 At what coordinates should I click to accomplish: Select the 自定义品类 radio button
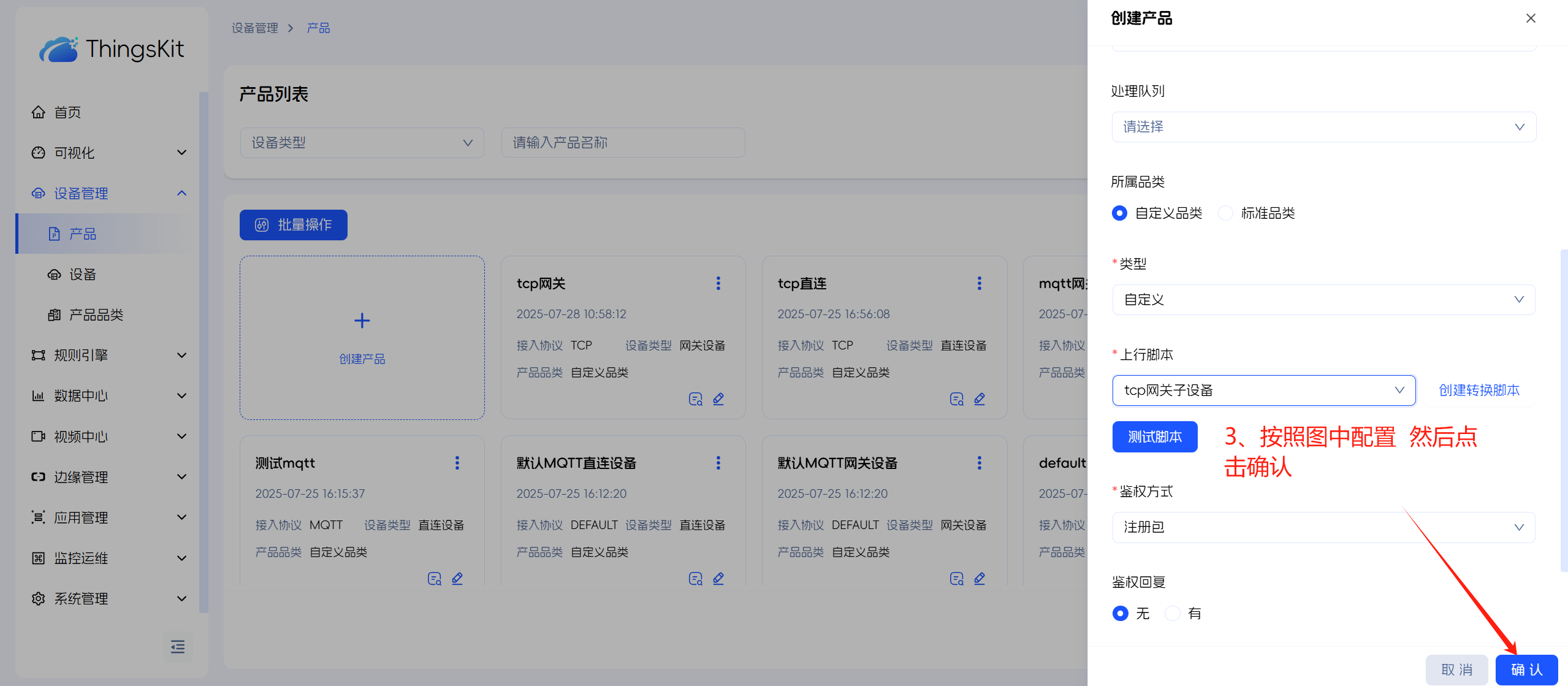point(1120,213)
